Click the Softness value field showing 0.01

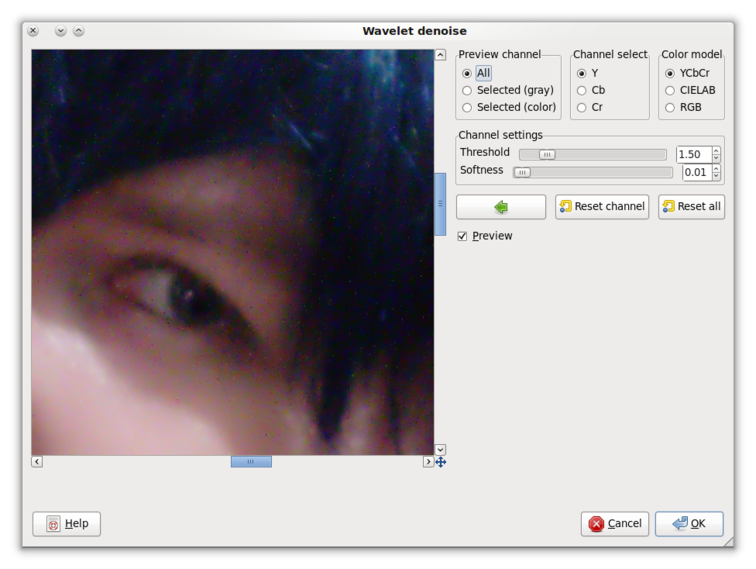[697, 172]
